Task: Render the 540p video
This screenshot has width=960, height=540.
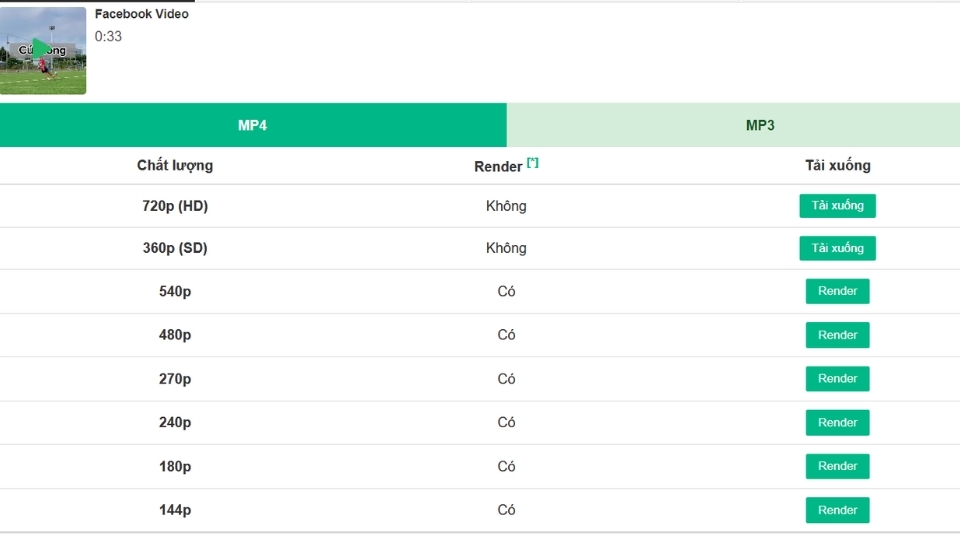Action: [x=837, y=291]
